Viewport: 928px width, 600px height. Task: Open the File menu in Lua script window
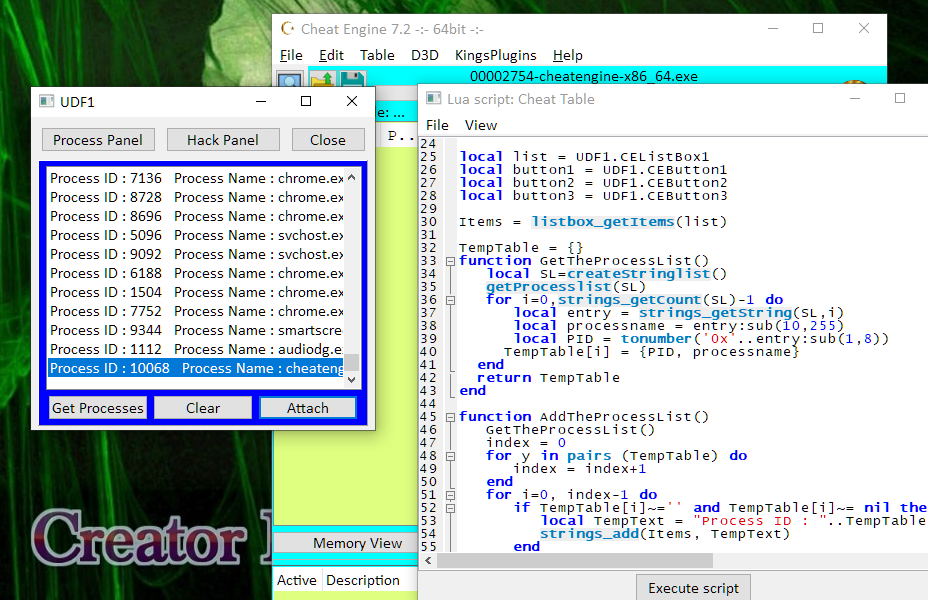tap(437, 125)
